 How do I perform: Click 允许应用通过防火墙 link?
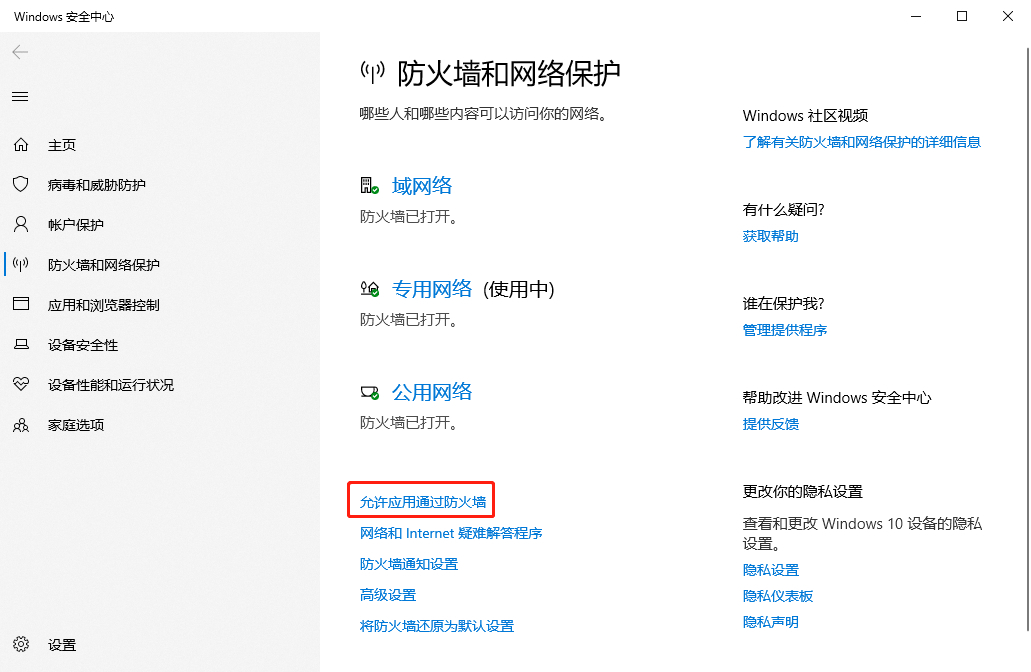[x=423, y=502]
